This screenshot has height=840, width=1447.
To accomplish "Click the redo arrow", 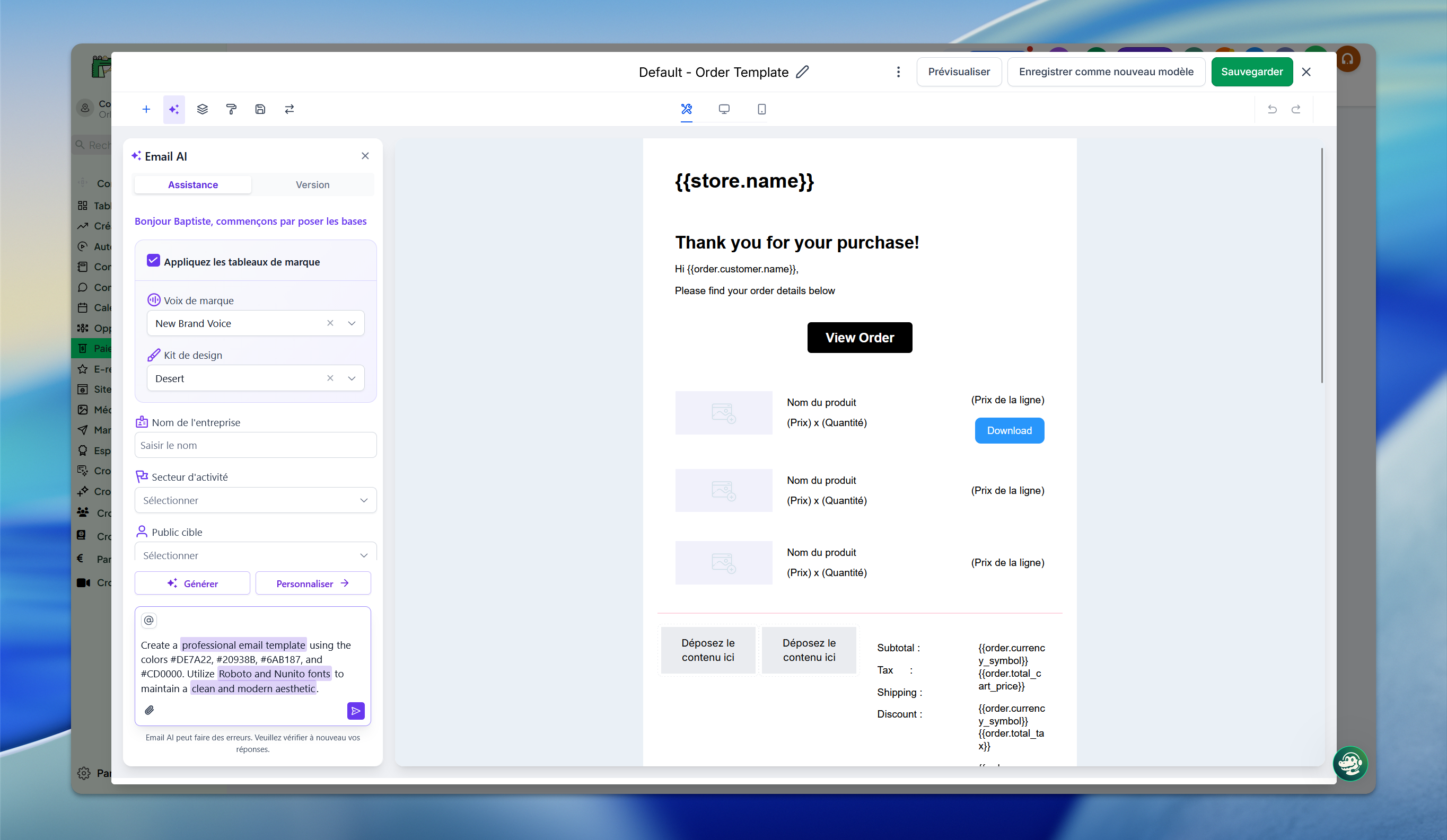I will [1296, 109].
